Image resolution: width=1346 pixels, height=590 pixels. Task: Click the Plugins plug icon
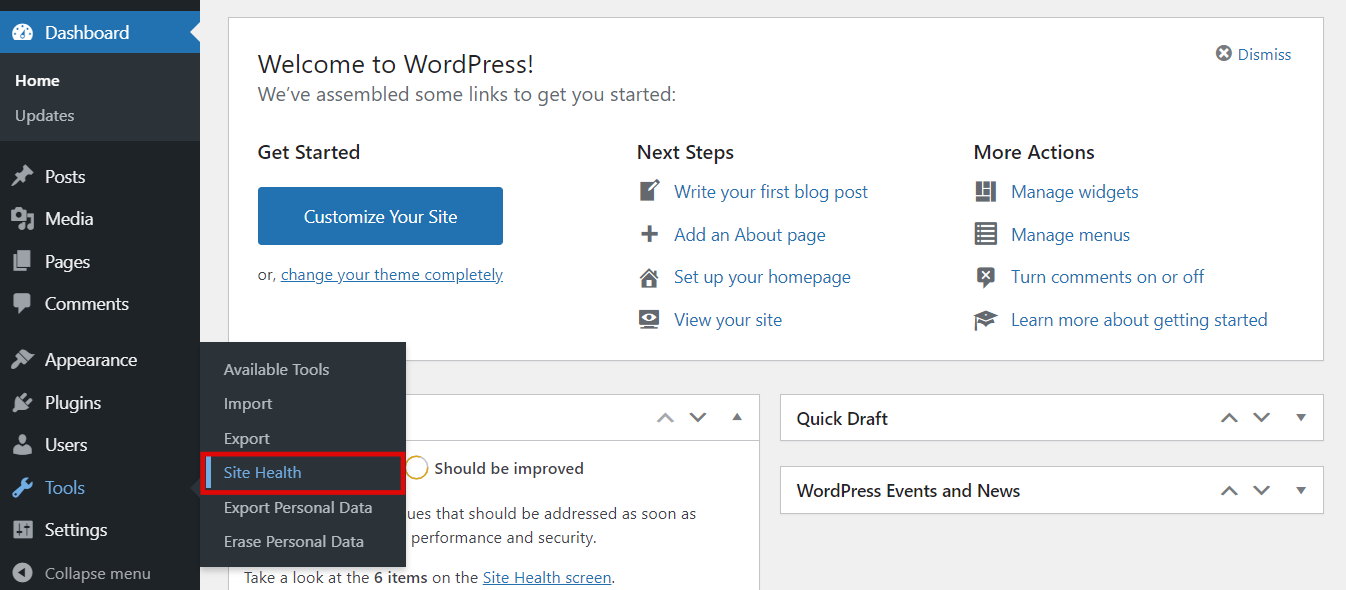pyautogui.click(x=22, y=403)
